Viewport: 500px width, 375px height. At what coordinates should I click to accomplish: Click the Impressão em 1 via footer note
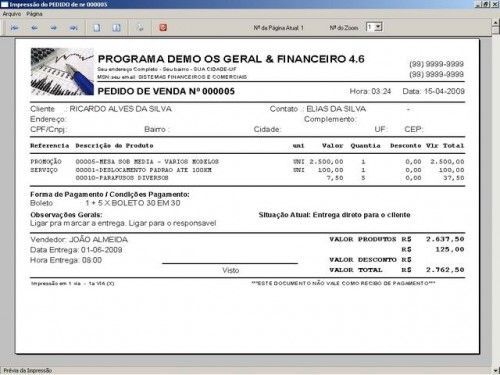[x=73, y=284]
